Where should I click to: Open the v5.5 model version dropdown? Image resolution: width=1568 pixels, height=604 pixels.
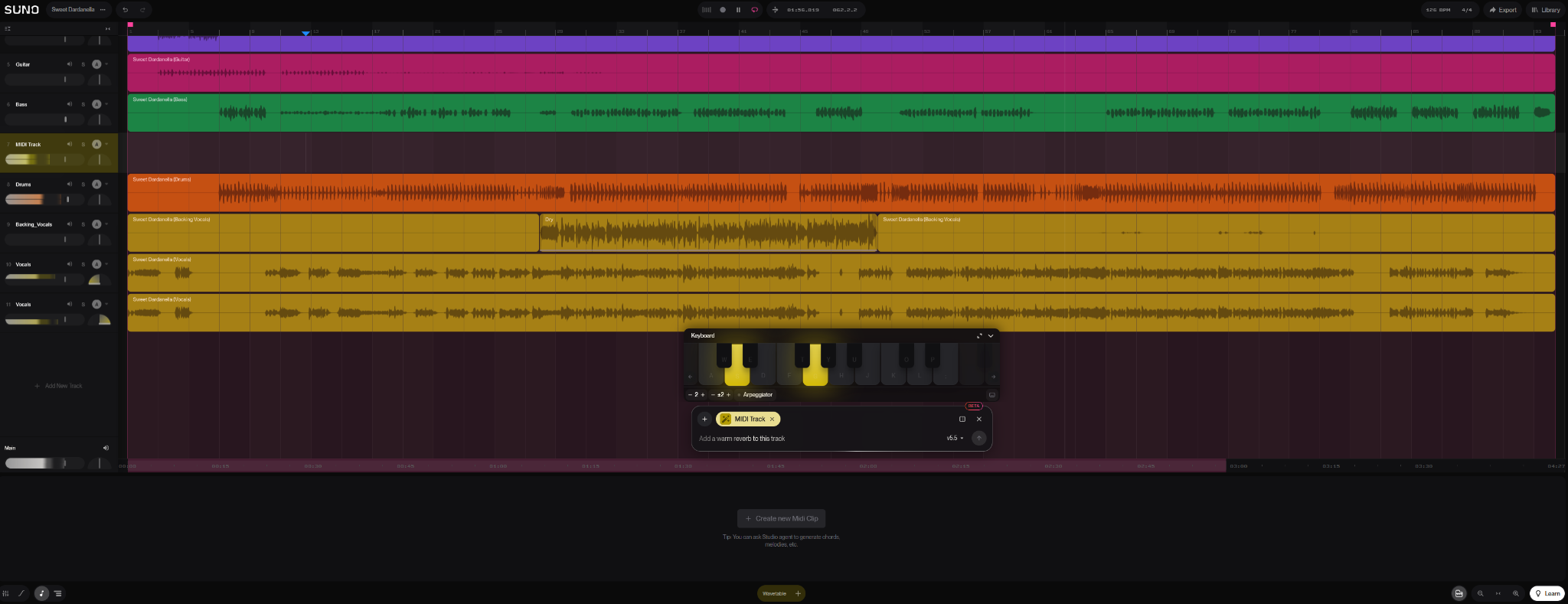click(955, 438)
